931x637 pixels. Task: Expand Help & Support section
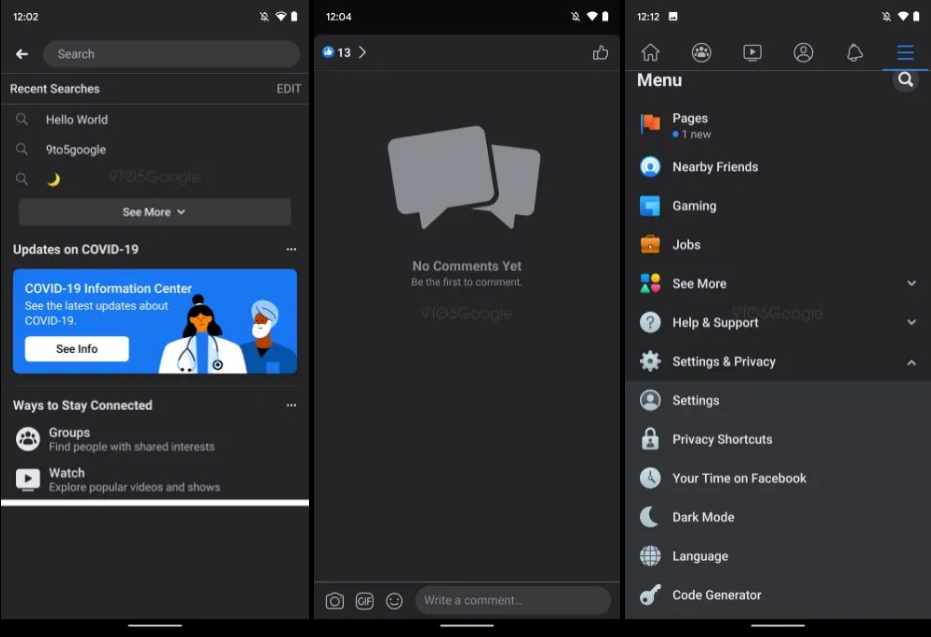pos(778,322)
